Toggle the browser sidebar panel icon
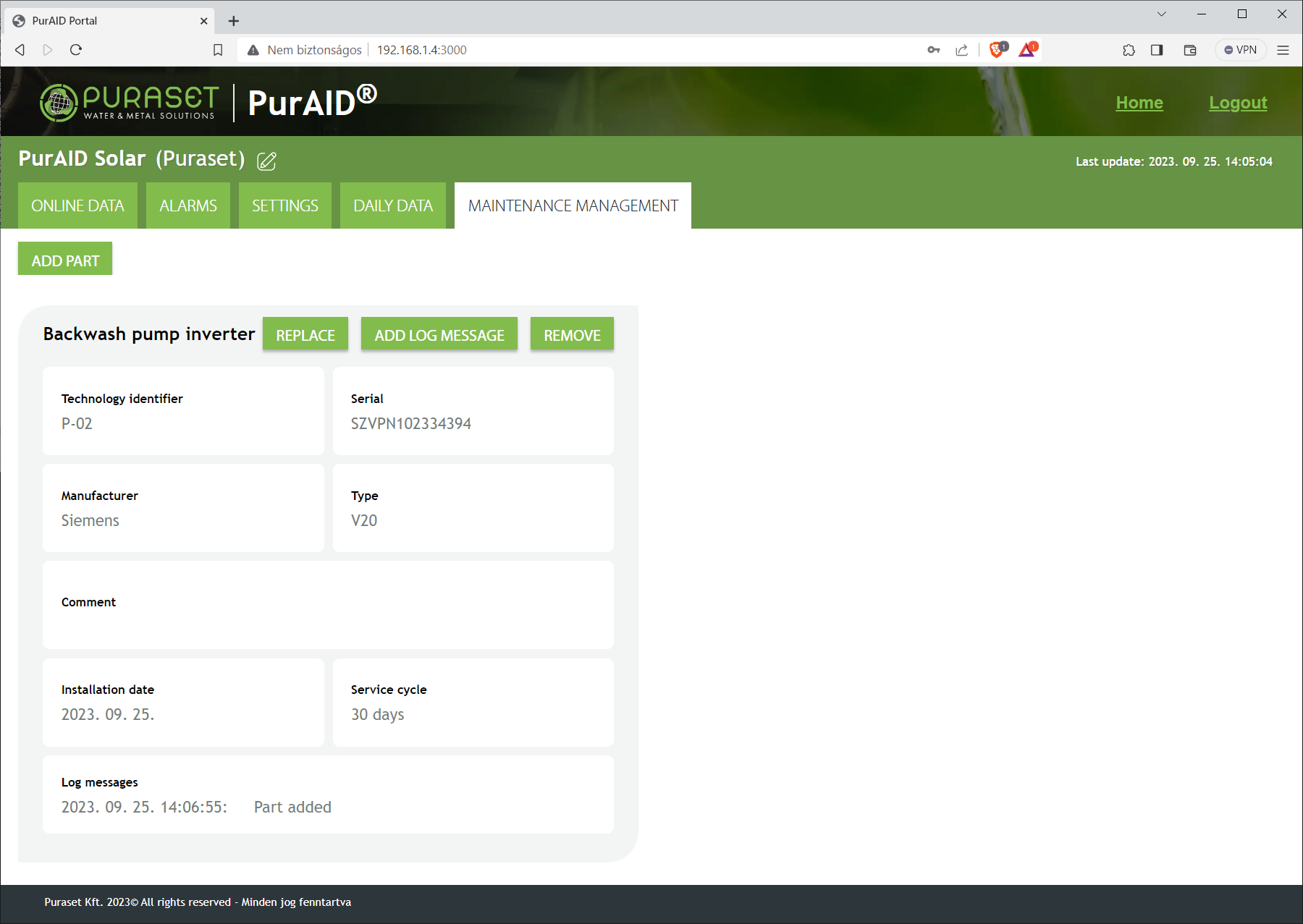Viewport: 1303px width, 924px height. [1157, 50]
